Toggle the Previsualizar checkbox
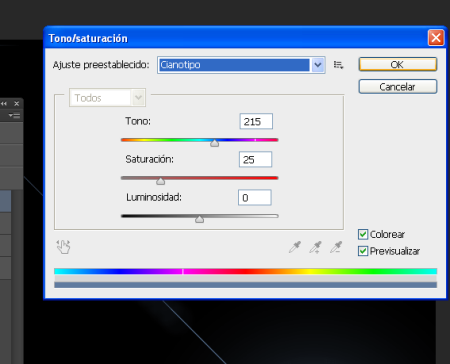450x364 pixels. tap(363, 251)
